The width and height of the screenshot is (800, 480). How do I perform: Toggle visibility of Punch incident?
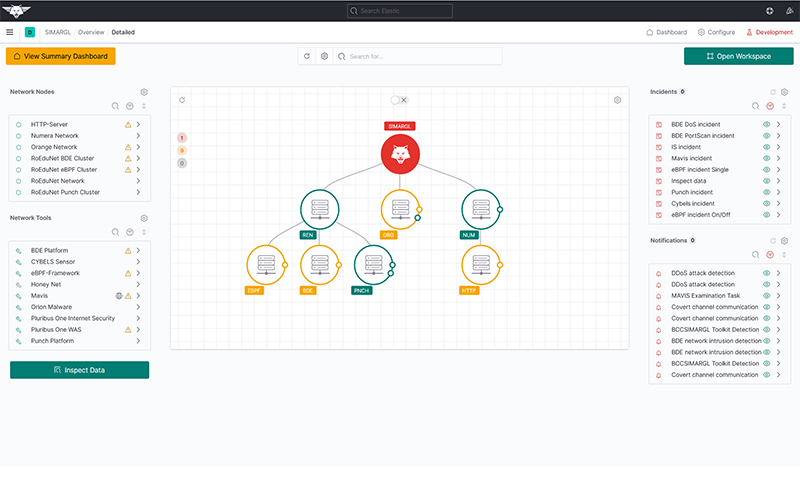click(x=766, y=192)
